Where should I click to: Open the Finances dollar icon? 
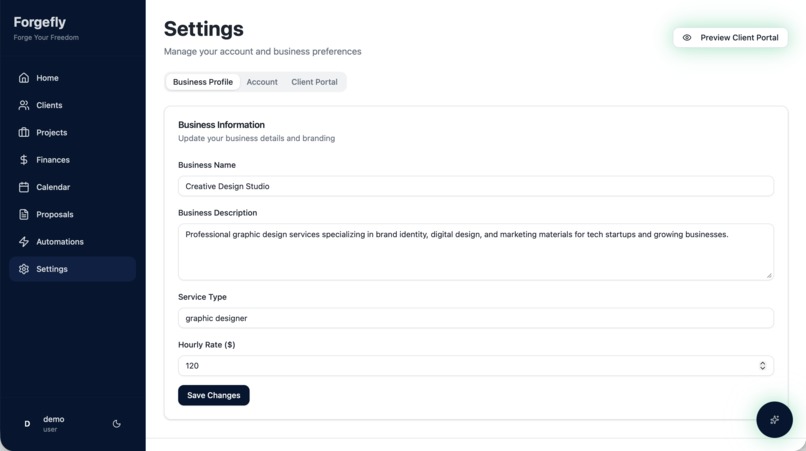click(x=24, y=160)
